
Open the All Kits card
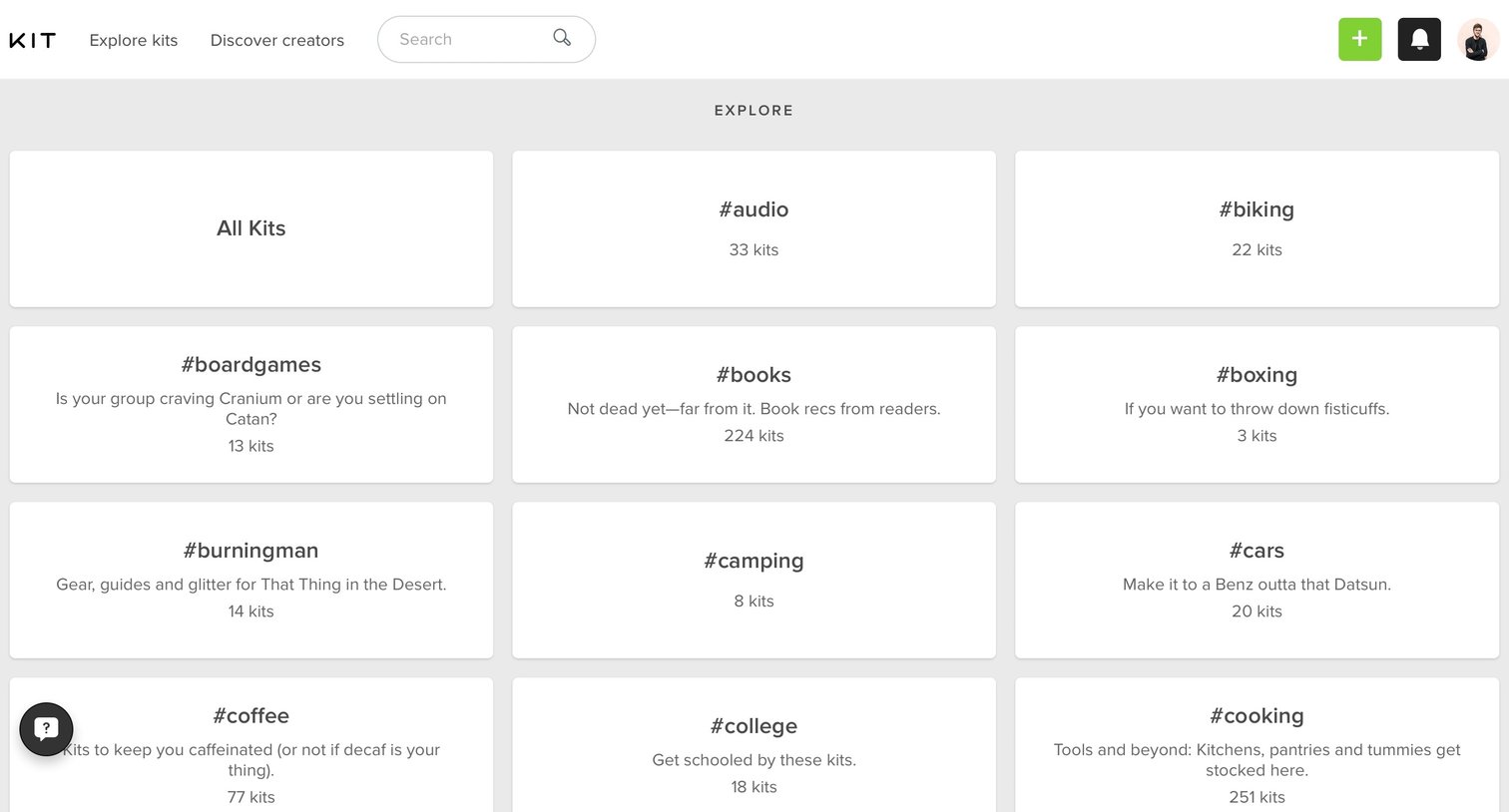coord(251,228)
